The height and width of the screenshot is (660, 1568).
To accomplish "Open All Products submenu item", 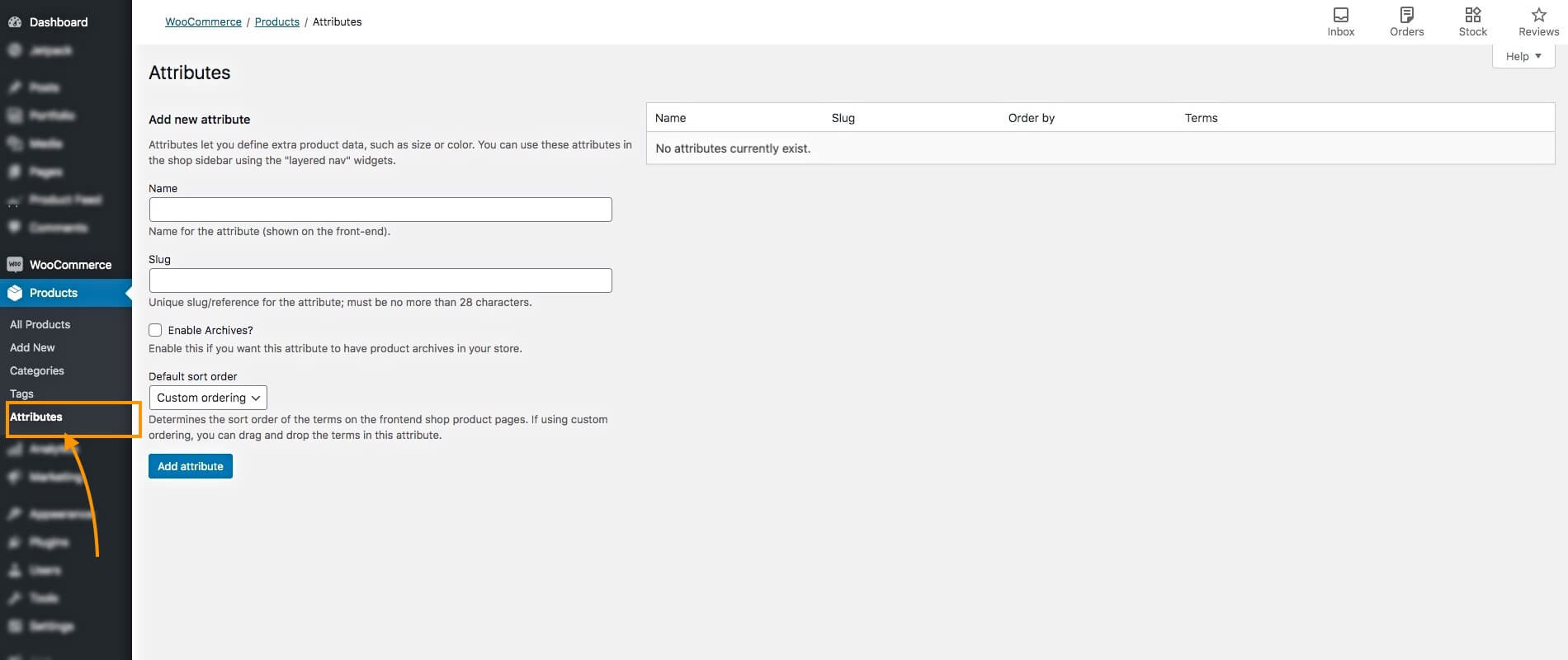I will click(x=40, y=324).
